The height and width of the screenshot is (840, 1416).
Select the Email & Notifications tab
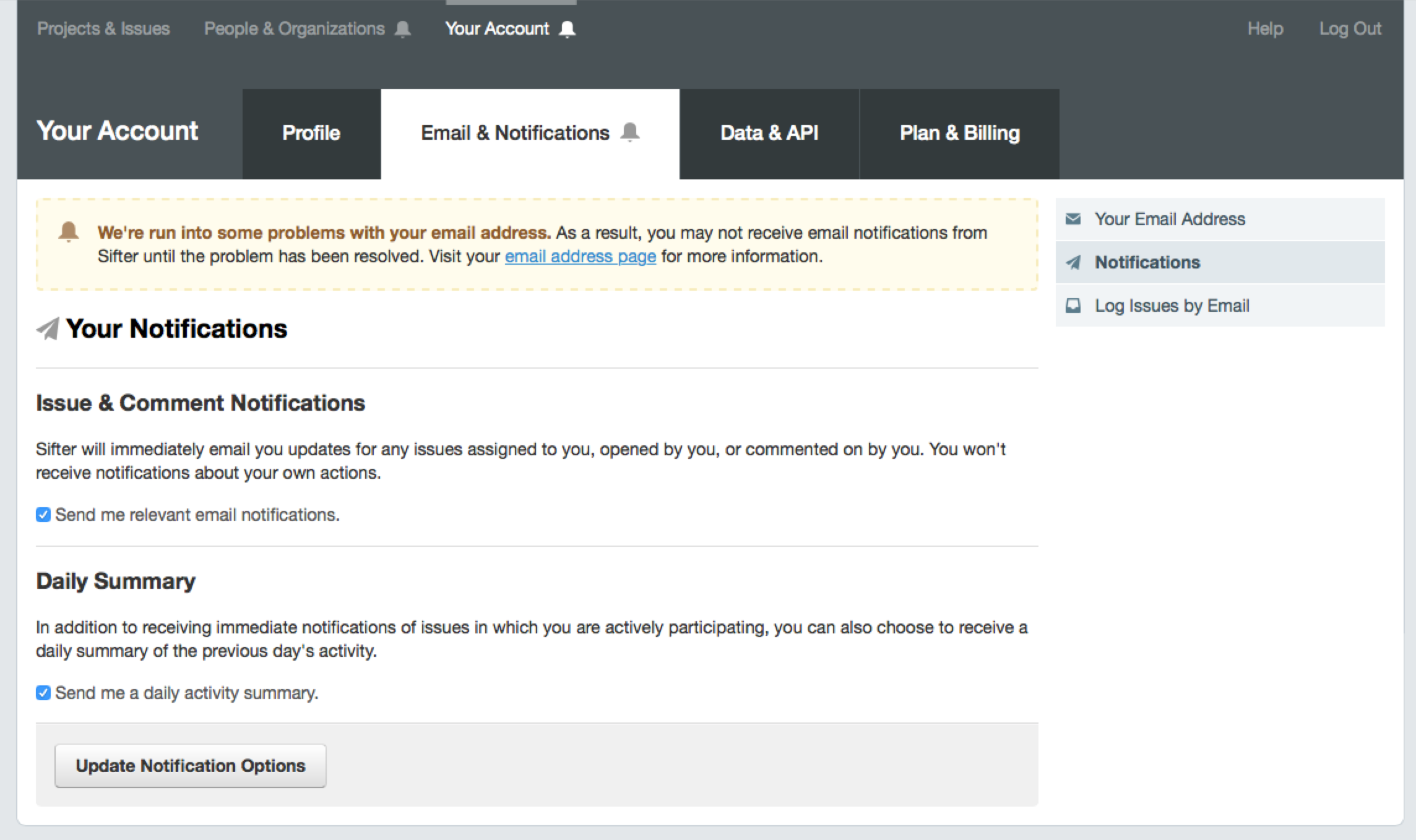tap(530, 134)
